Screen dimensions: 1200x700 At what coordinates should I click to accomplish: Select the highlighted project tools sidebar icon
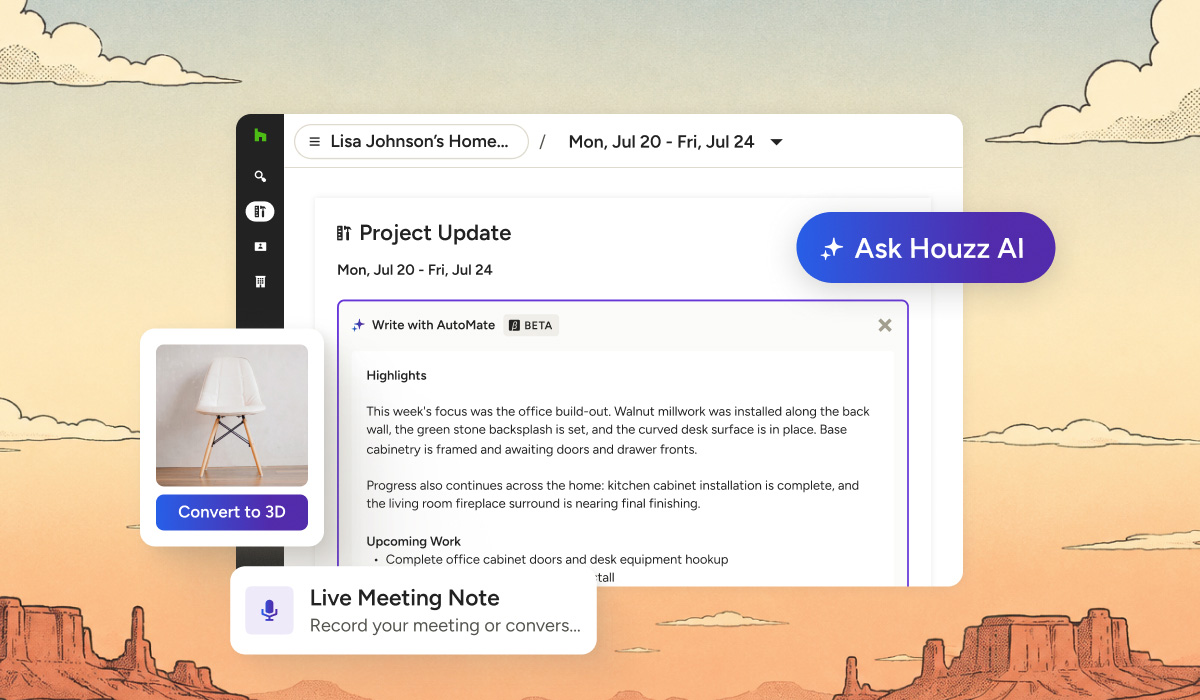click(x=260, y=211)
